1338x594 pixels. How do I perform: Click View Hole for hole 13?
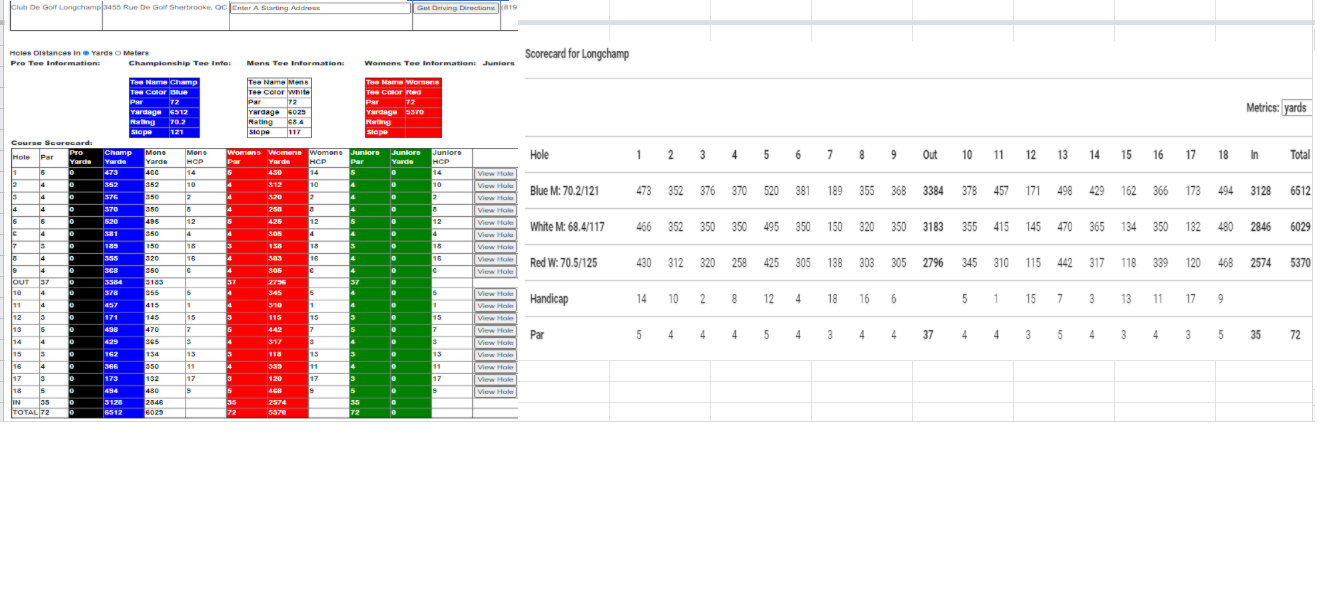click(495, 331)
